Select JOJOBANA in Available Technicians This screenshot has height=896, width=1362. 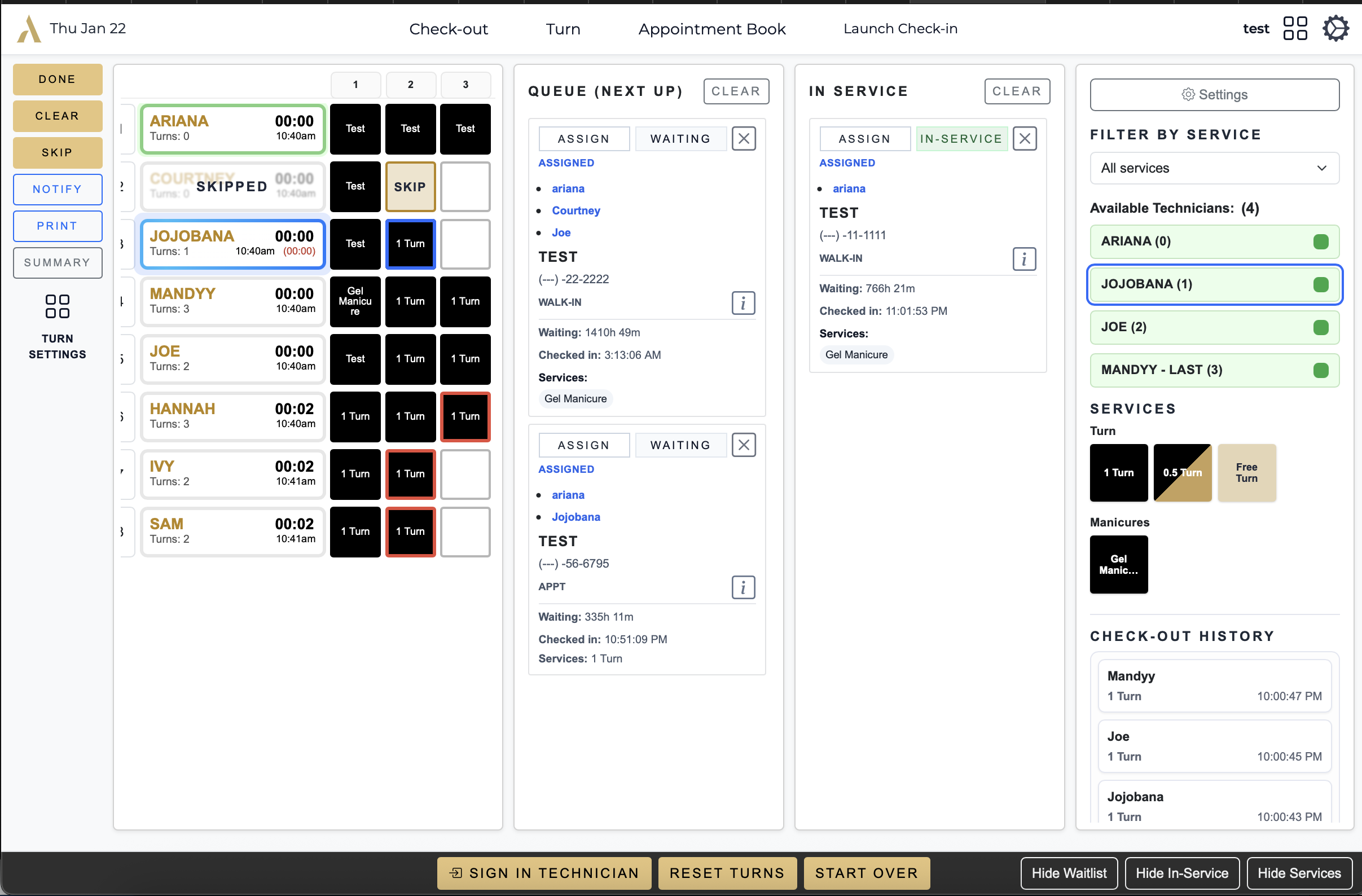click(1214, 284)
